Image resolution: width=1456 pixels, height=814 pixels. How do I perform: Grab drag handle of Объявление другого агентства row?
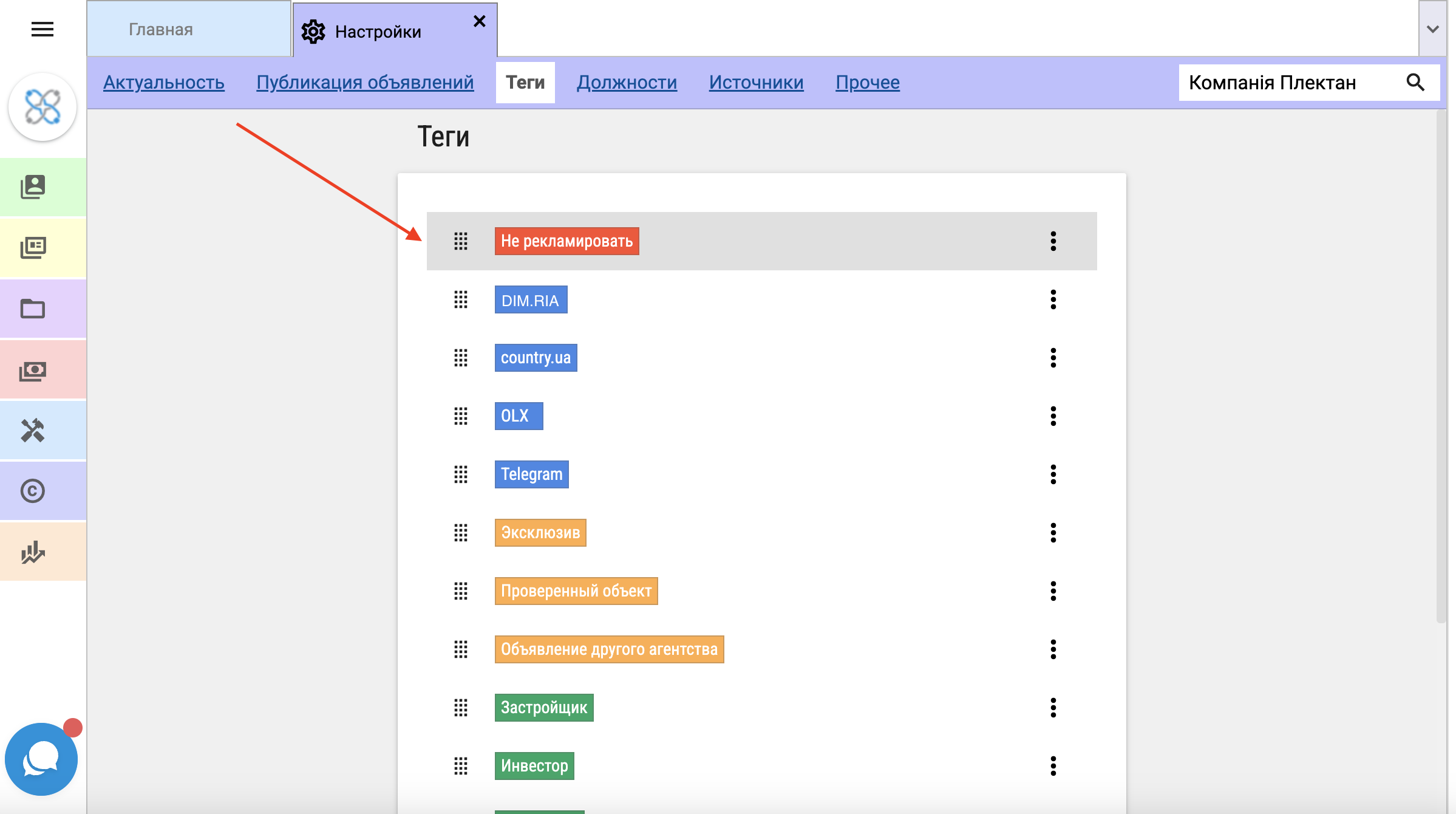pyautogui.click(x=461, y=649)
